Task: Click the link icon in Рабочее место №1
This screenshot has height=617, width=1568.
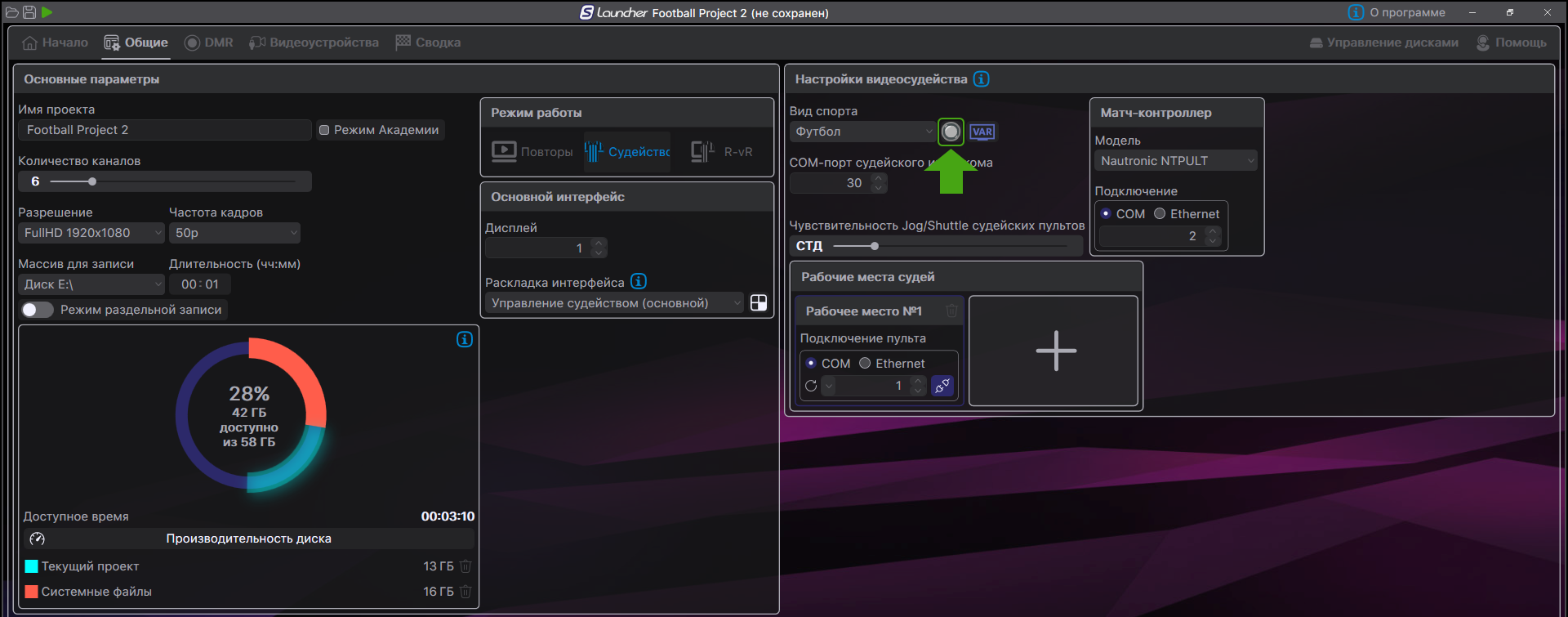Action: point(942,386)
